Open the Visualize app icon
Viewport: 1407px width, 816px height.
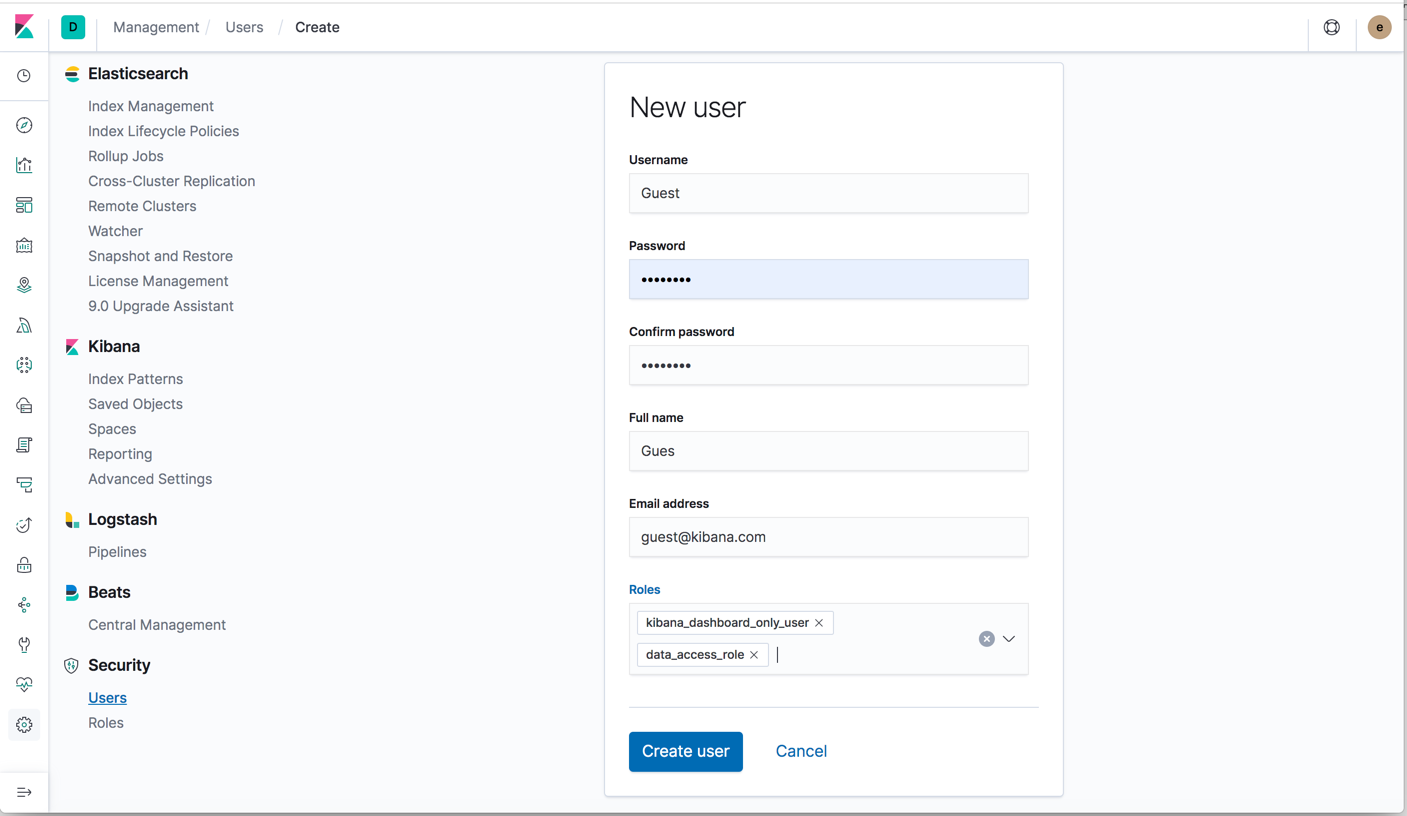coord(24,164)
